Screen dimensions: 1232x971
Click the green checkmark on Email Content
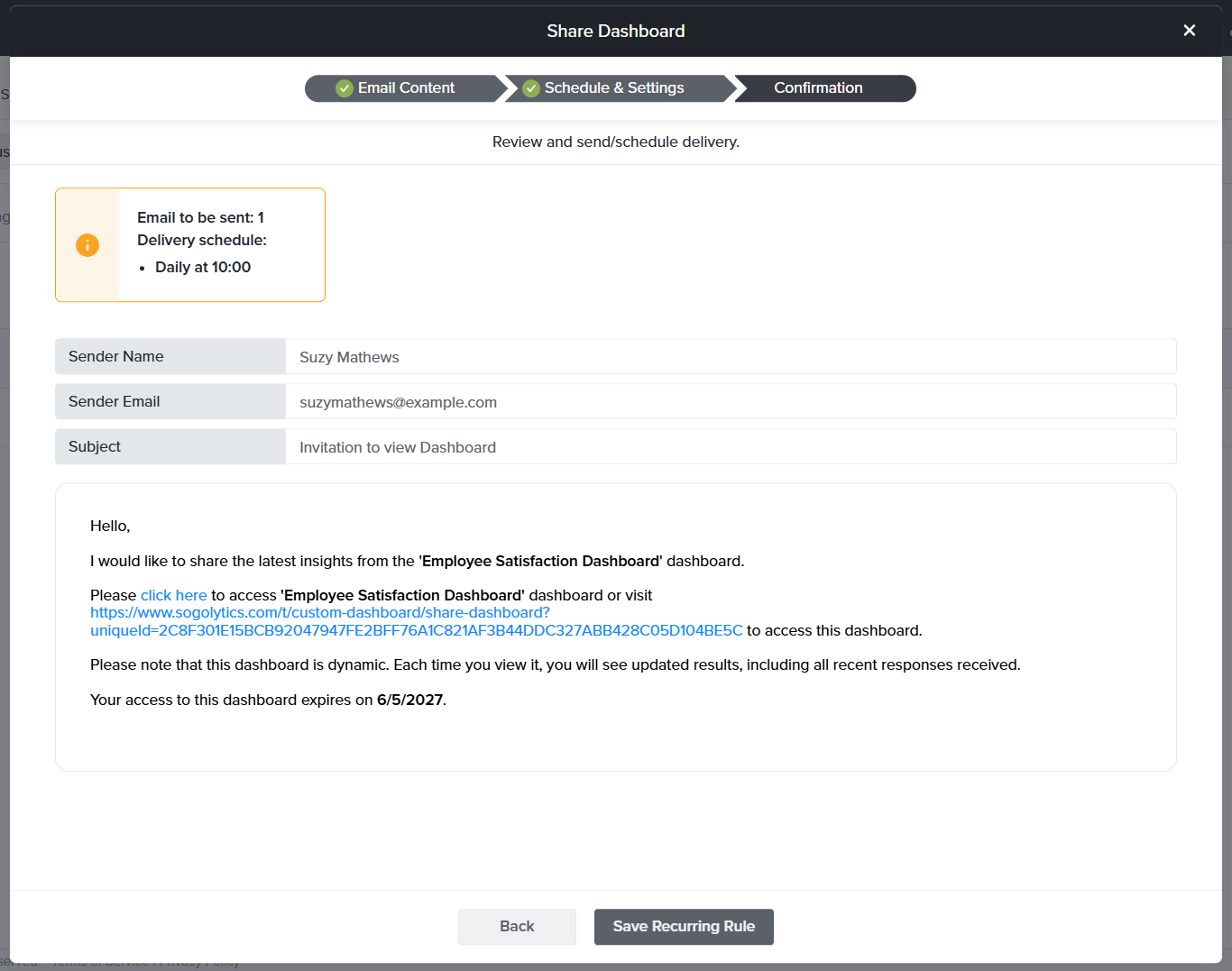345,88
